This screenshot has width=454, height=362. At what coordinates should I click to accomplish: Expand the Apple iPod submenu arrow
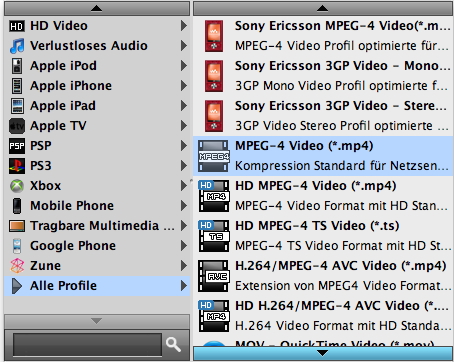pyautogui.click(x=184, y=66)
